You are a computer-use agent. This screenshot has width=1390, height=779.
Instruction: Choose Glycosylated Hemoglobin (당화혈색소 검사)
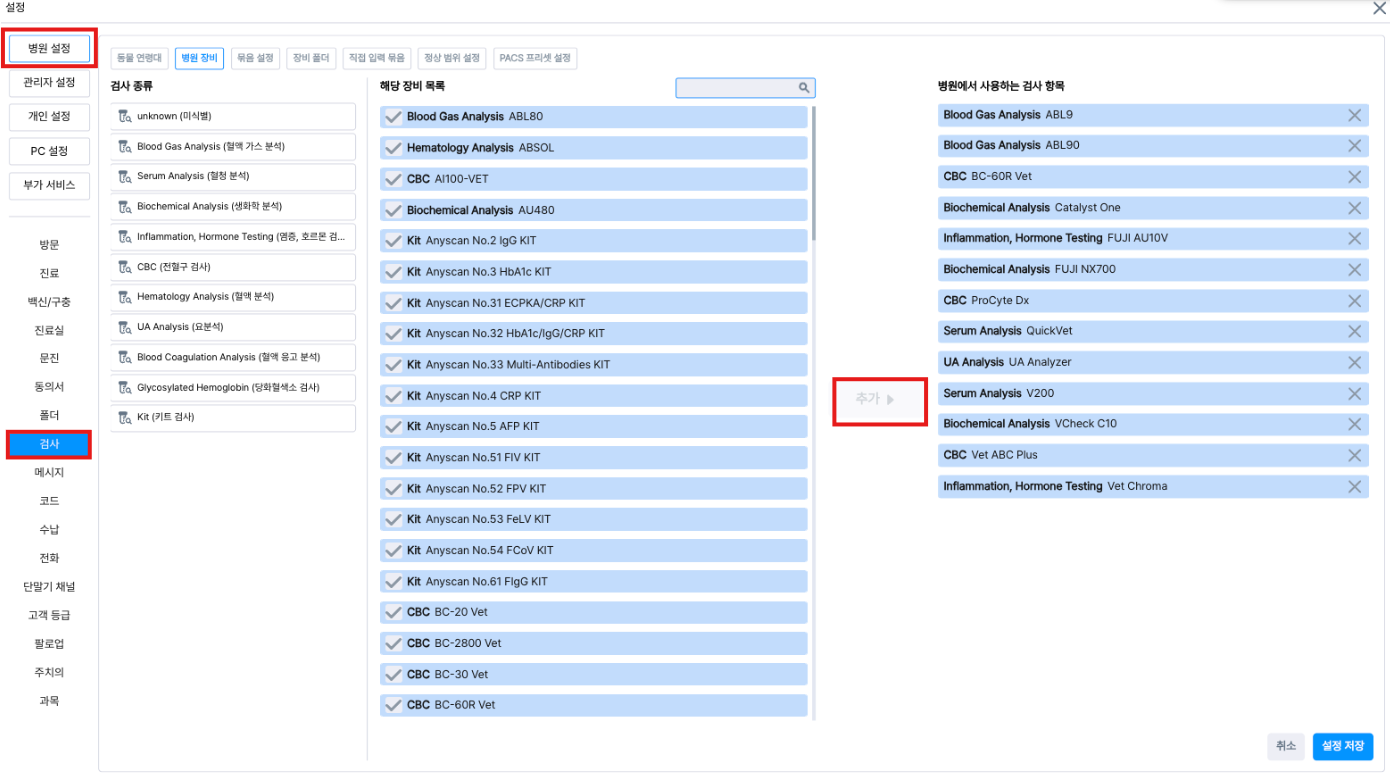point(233,387)
